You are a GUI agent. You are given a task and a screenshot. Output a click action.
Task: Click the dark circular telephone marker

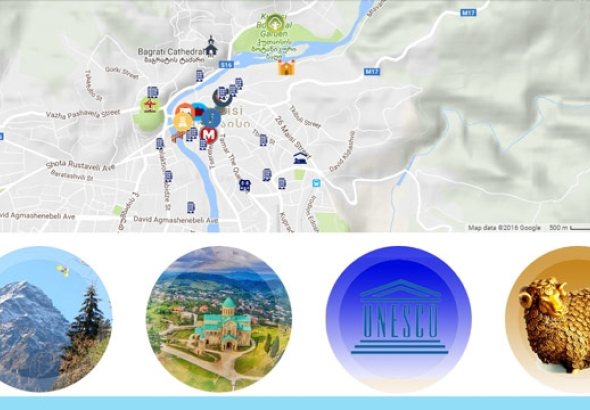pos(223,97)
